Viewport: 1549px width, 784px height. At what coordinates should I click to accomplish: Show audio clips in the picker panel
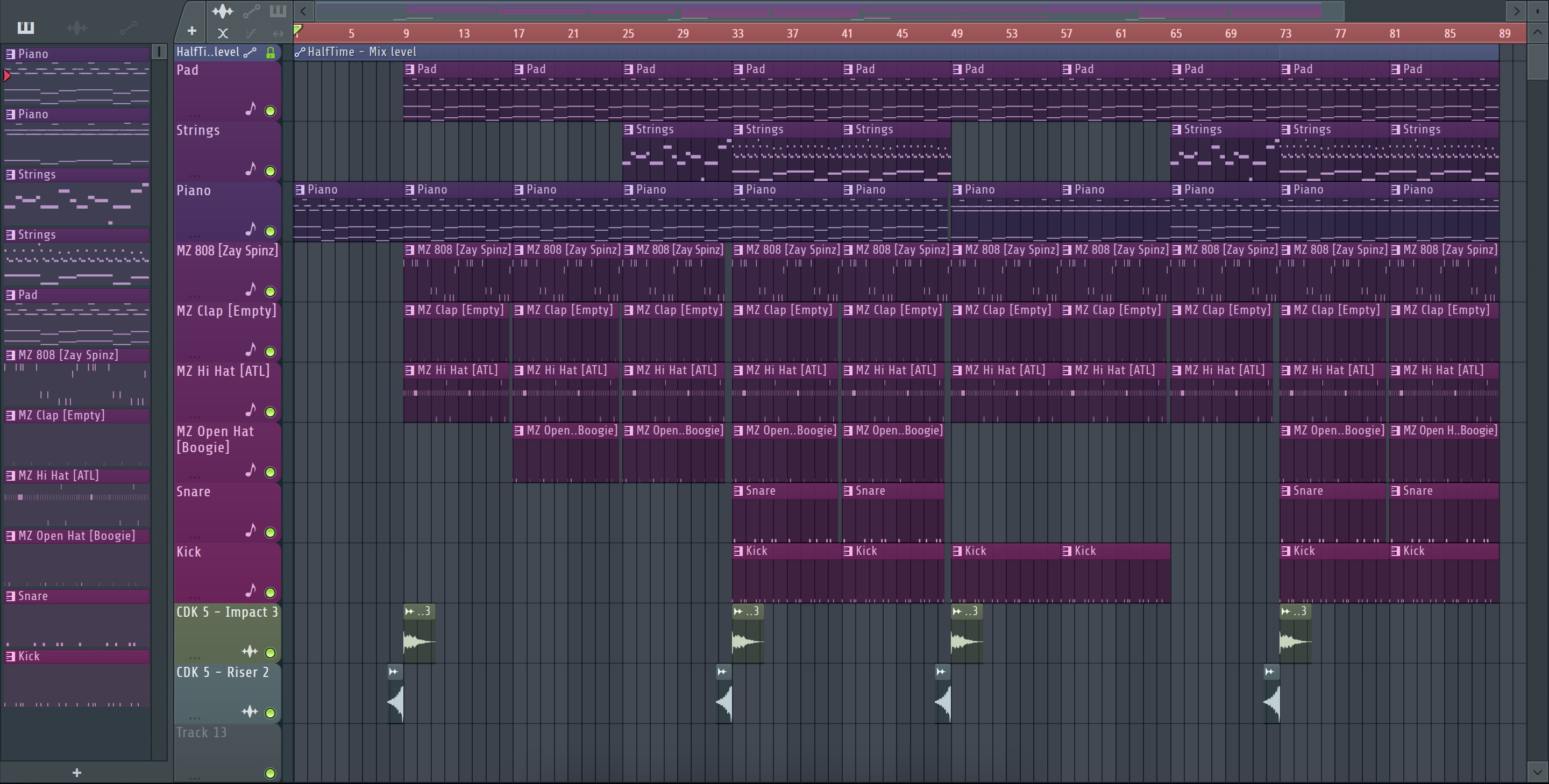coord(76,27)
